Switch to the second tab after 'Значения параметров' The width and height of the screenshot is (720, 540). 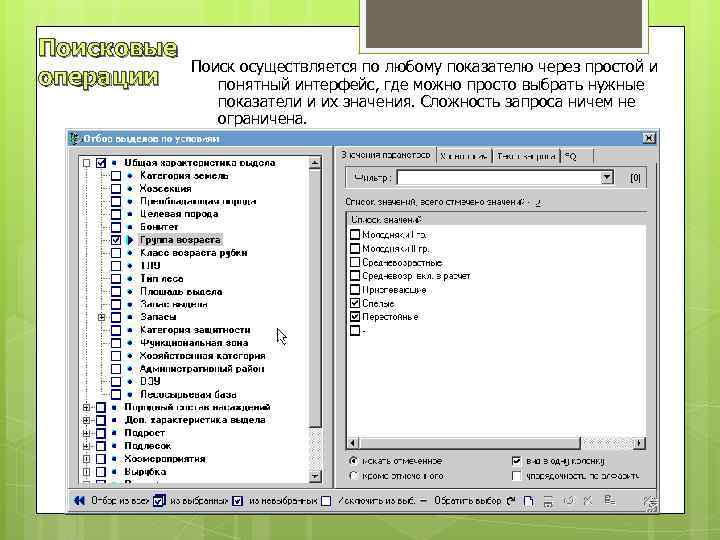click(464, 156)
